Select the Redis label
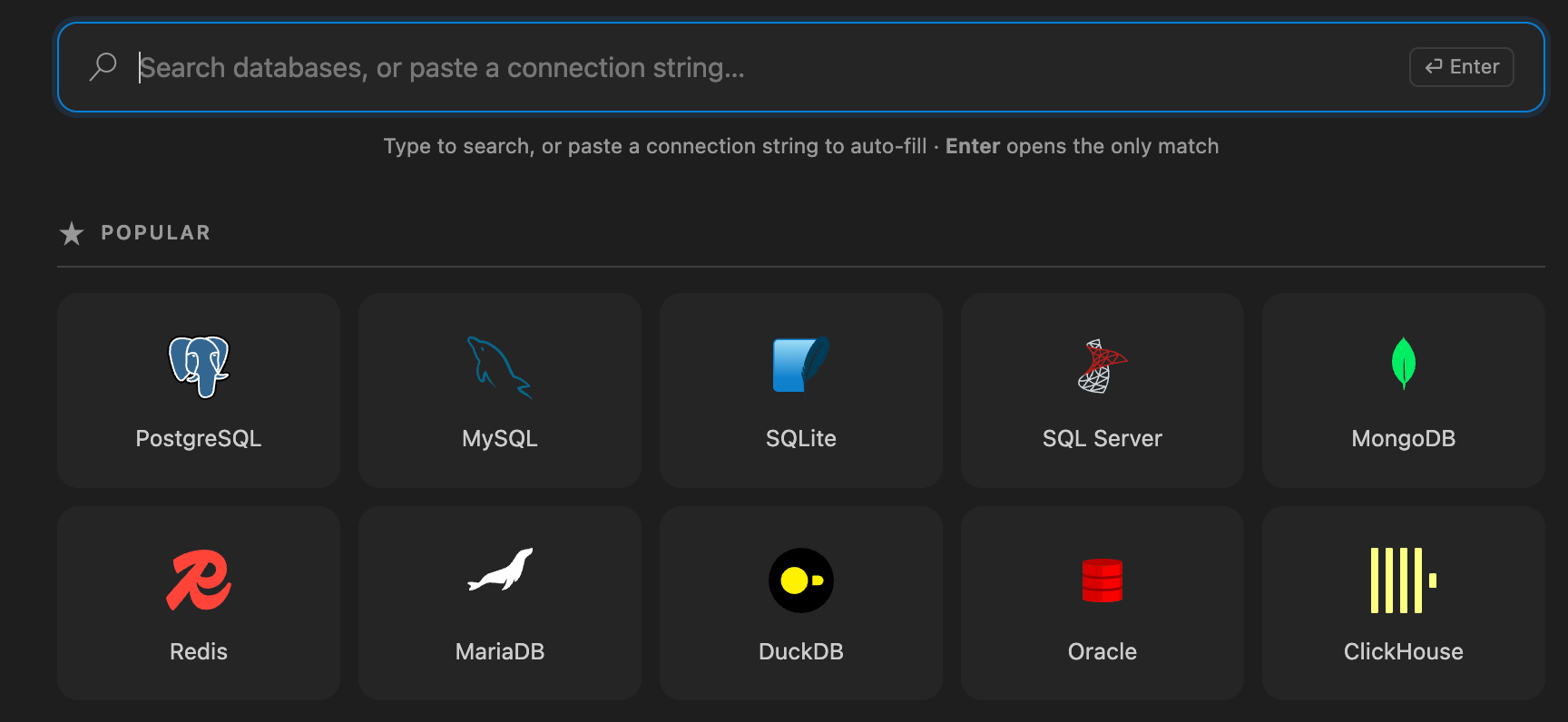The image size is (1568, 722). click(199, 652)
